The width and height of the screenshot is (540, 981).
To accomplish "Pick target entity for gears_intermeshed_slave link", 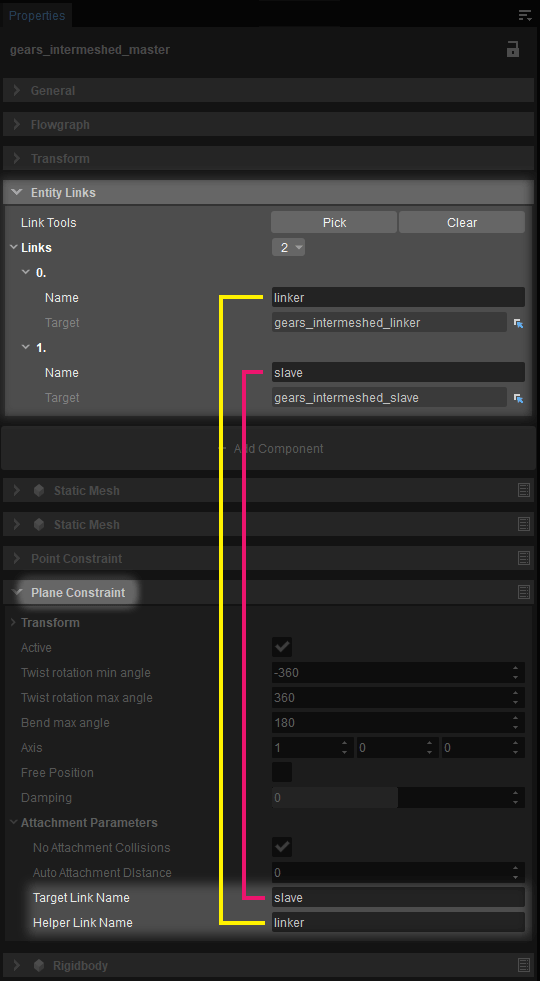I will 518,398.
